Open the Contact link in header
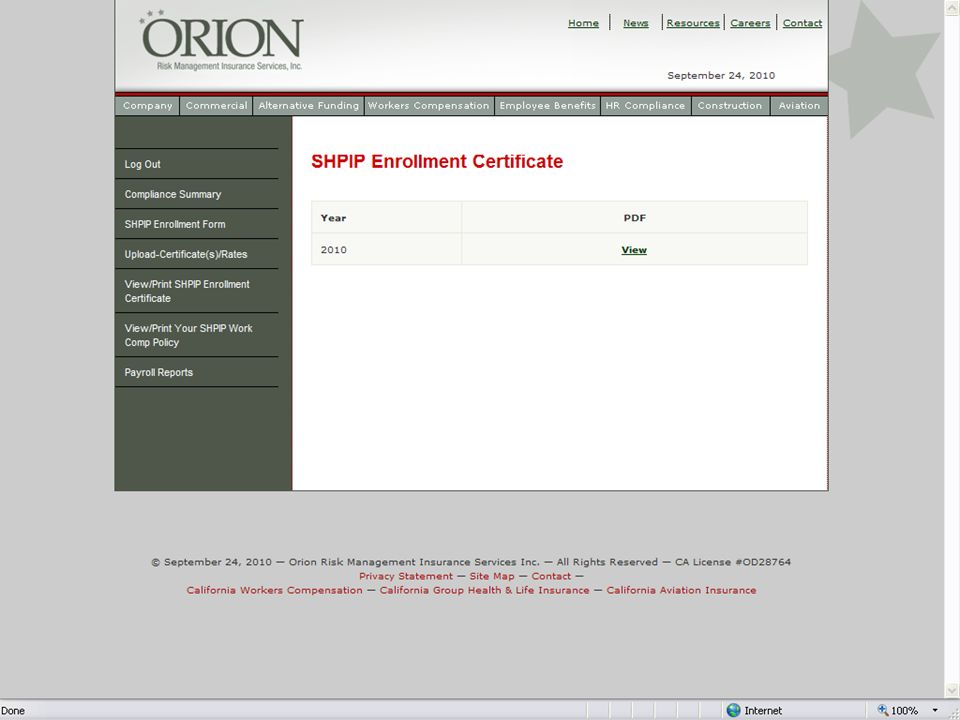Screen dimensions: 960x720 click(x=802, y=23)
